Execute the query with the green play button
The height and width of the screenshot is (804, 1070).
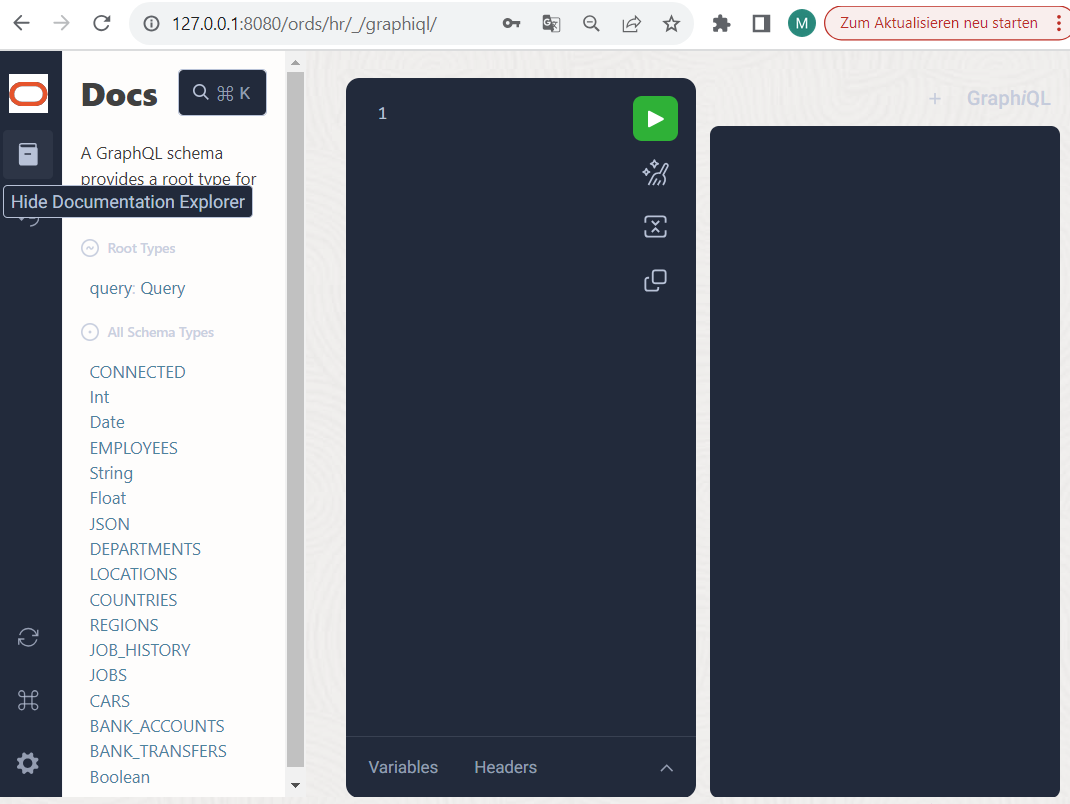(x=655, y=118)
